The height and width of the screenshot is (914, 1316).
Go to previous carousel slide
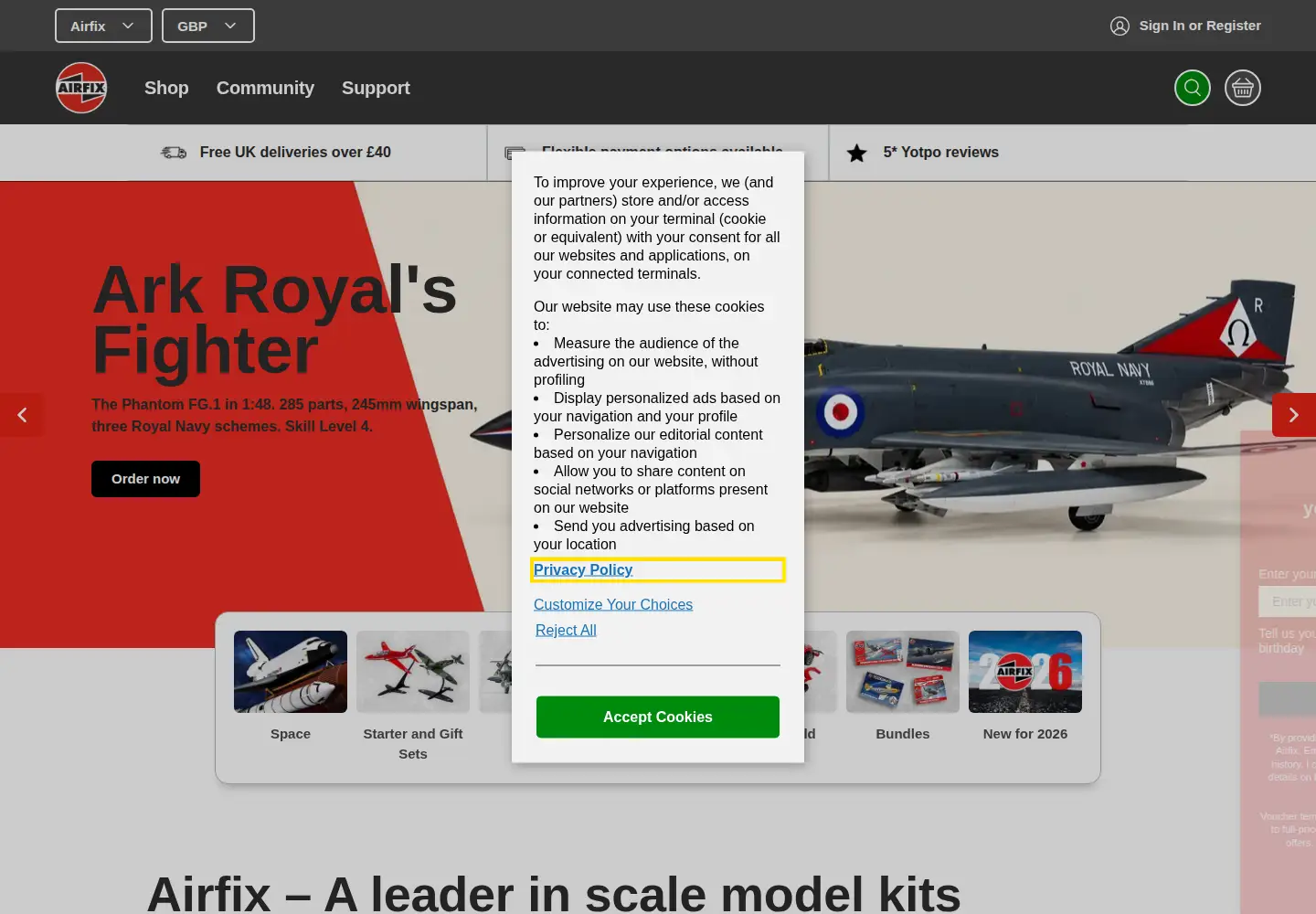(22, 415)
